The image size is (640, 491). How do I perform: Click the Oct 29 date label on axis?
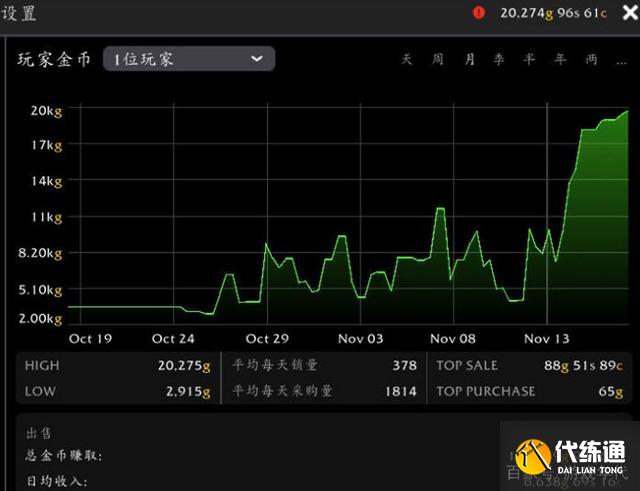(267, 338)
